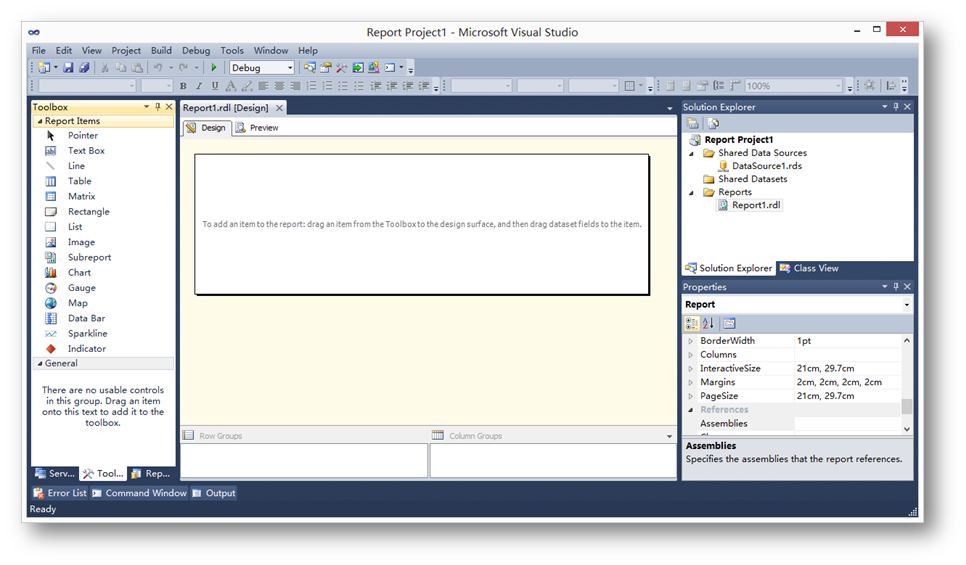Open the Command Window pane
This screenshot has height=565, width=966.
point(139,493)
